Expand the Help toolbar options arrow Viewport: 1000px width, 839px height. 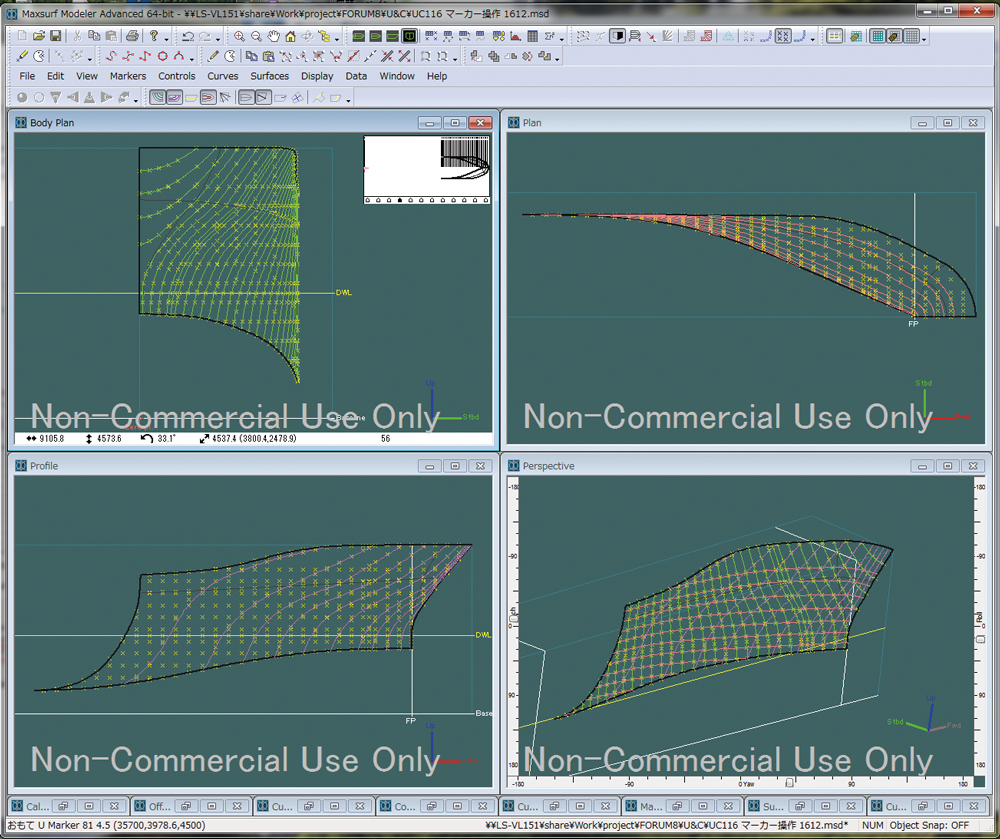coord(167,38)
